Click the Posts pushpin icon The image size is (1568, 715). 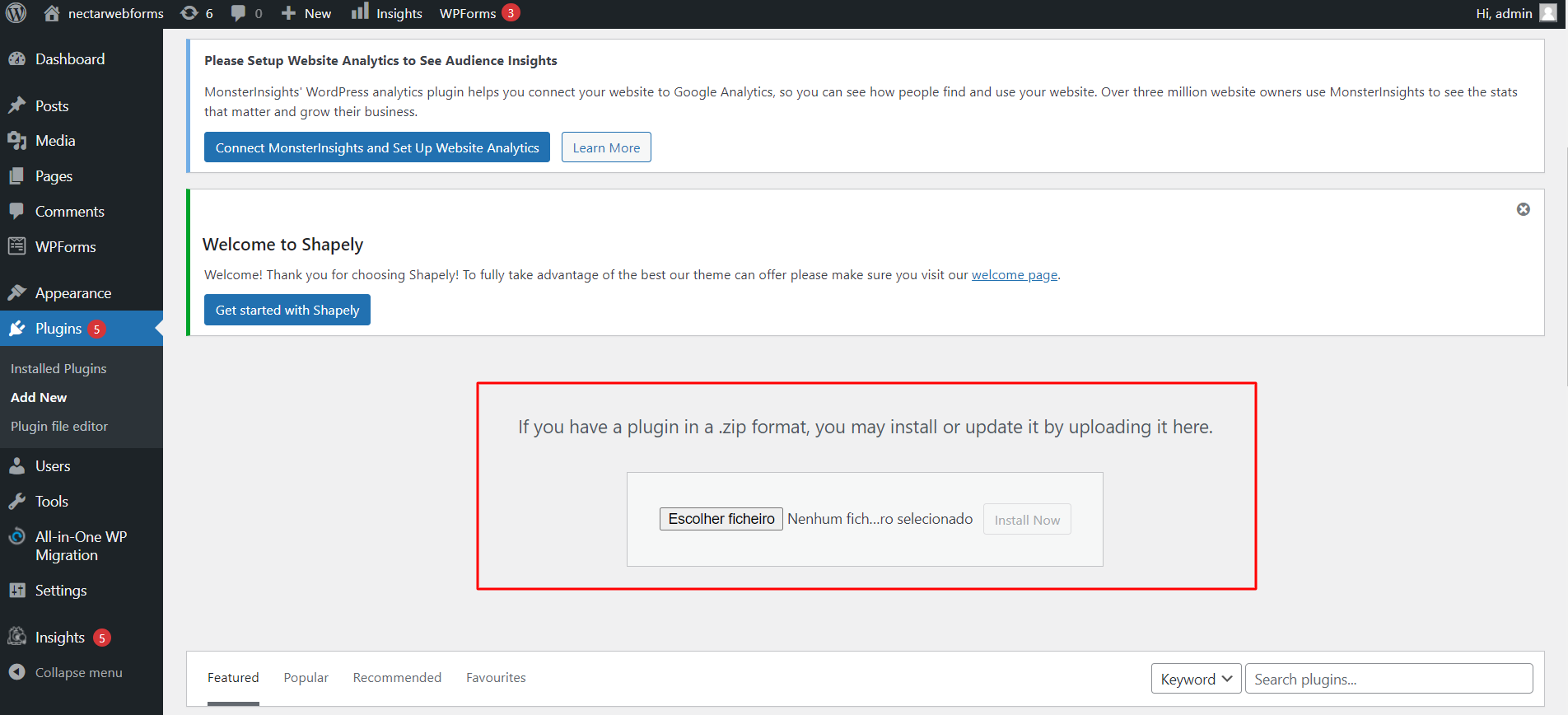click(x=16, y=106)
